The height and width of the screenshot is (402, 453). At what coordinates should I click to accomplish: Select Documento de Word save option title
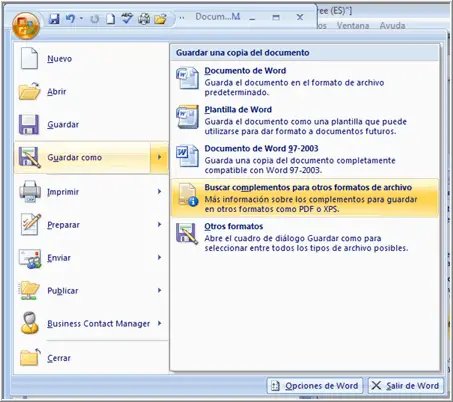[245, 71]
